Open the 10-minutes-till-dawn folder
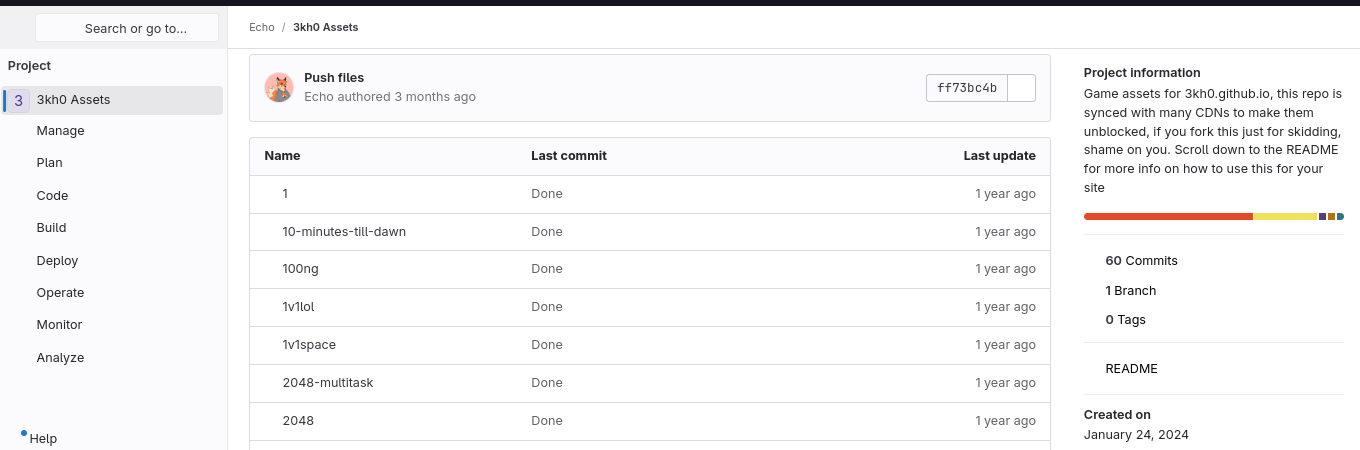The image size is (1360, 450). (x=344, y=232)
